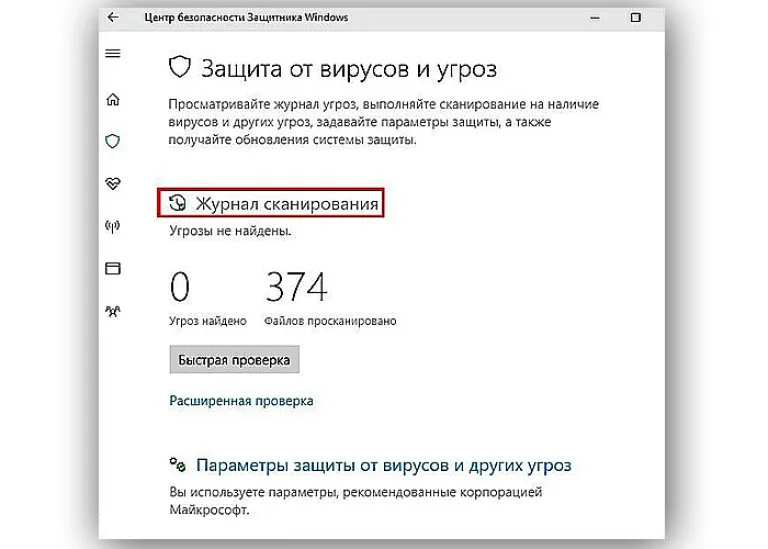Screen dimensions: 768x549
Task: Click the protection settings gears icon
Action: pyautogui.click(x=177, y=464)
